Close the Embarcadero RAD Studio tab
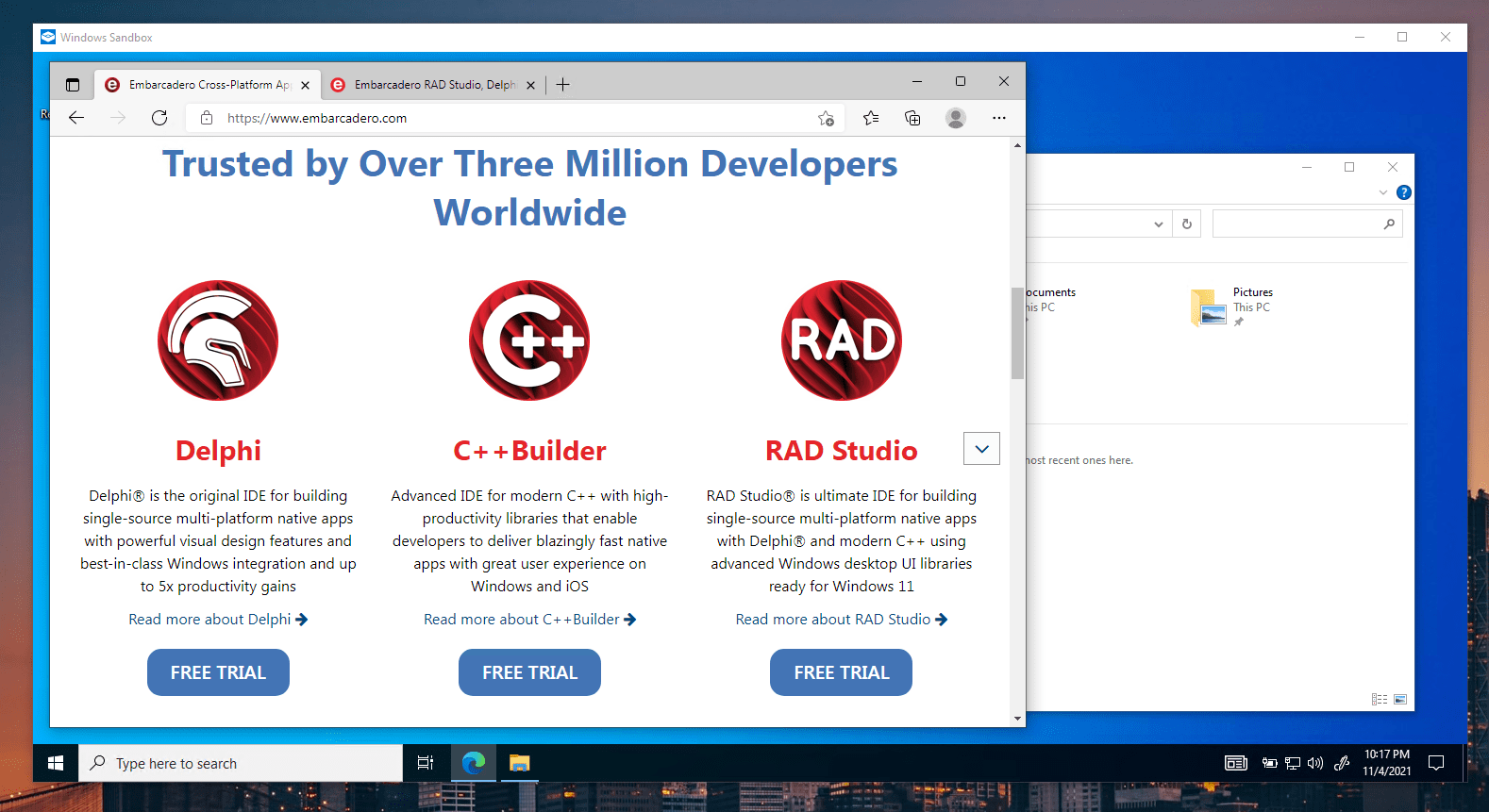This screenshot has width=1489, height=812. point(530,85)
